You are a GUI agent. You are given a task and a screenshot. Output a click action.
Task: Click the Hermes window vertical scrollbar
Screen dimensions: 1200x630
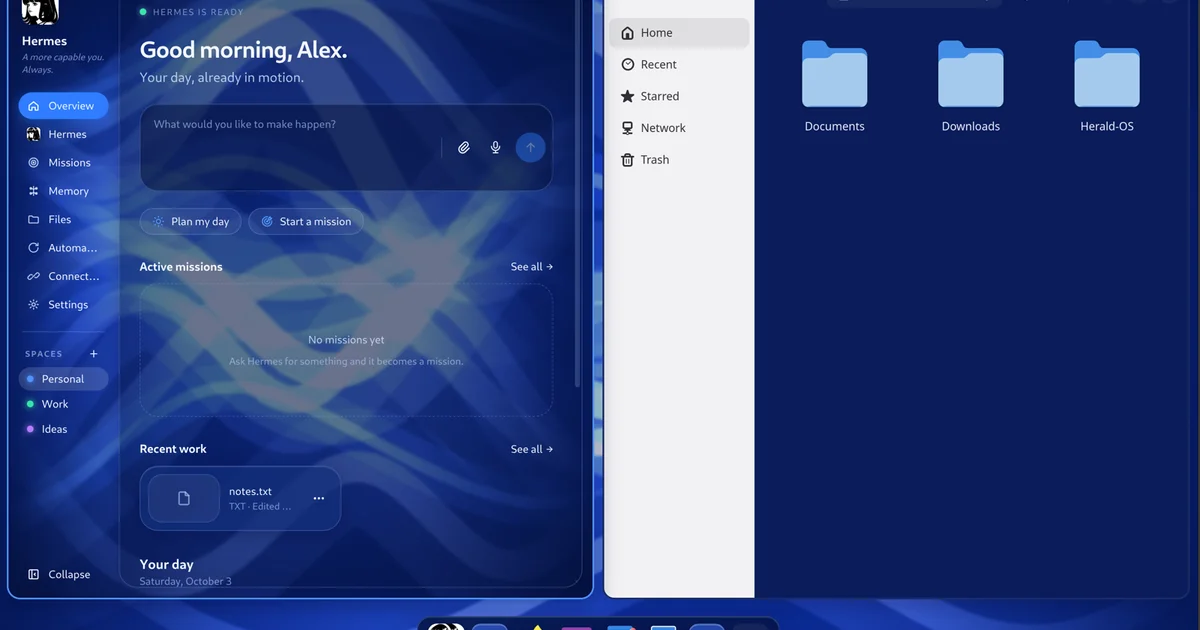(x=577, y=195)
